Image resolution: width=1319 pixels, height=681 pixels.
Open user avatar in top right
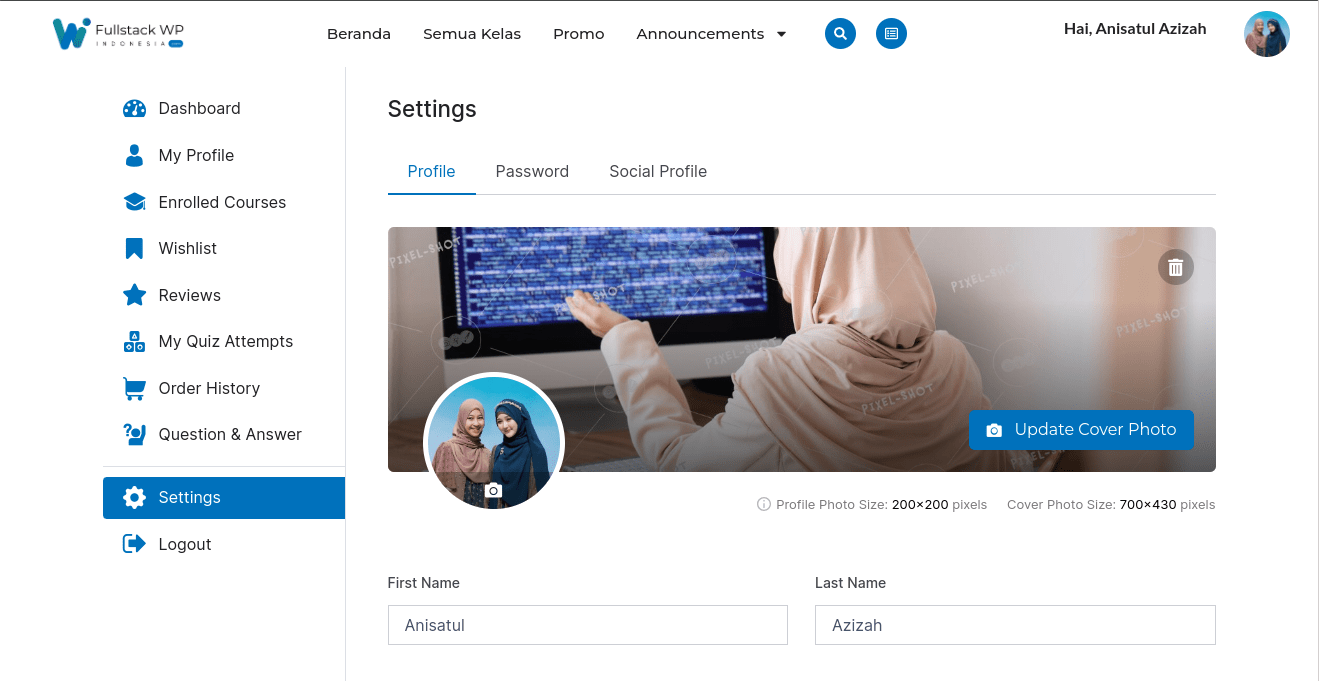(1267, 34)
